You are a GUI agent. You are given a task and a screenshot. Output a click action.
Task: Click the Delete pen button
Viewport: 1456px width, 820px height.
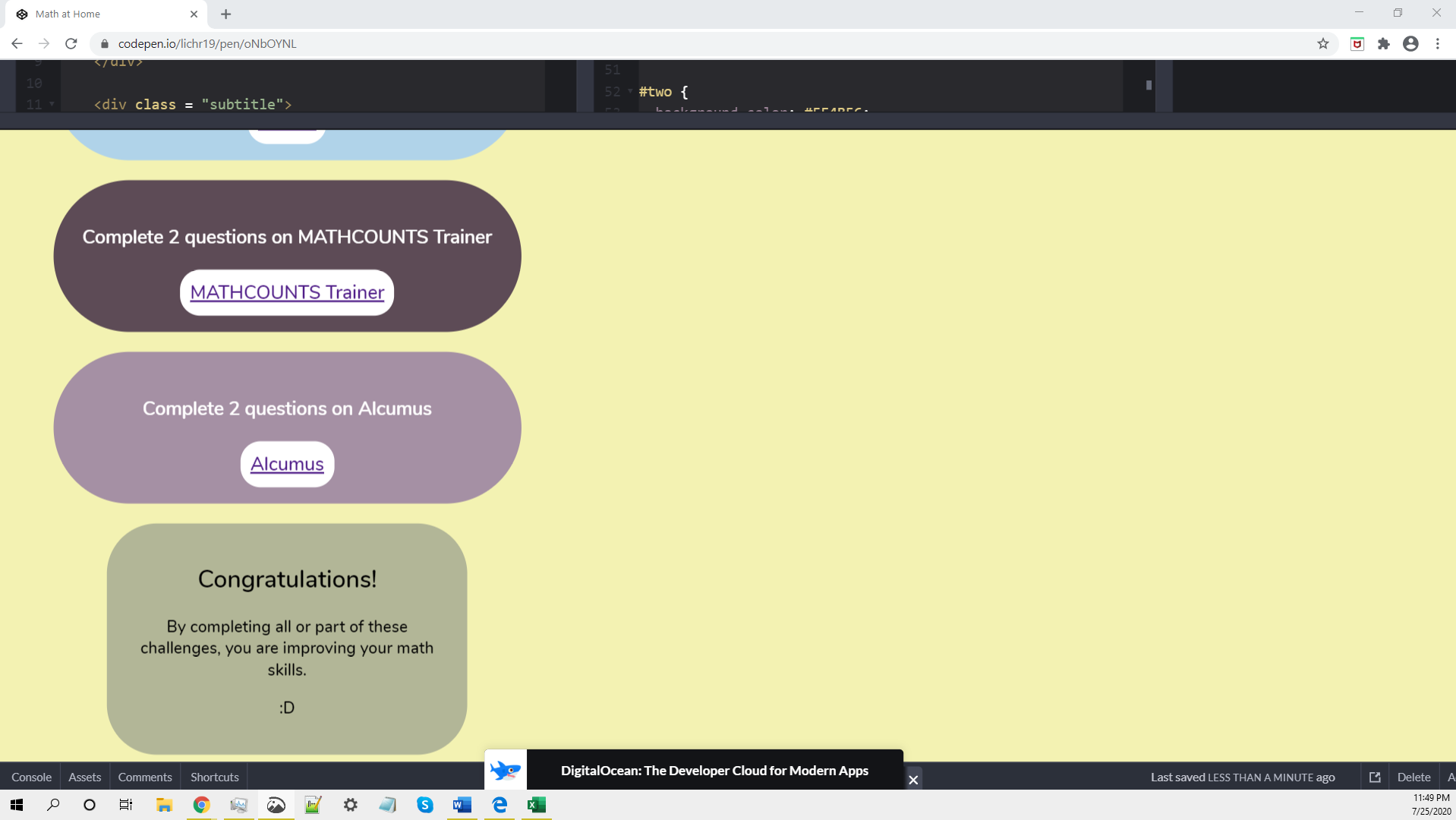pyautogui.click(x=1413, y=777)
